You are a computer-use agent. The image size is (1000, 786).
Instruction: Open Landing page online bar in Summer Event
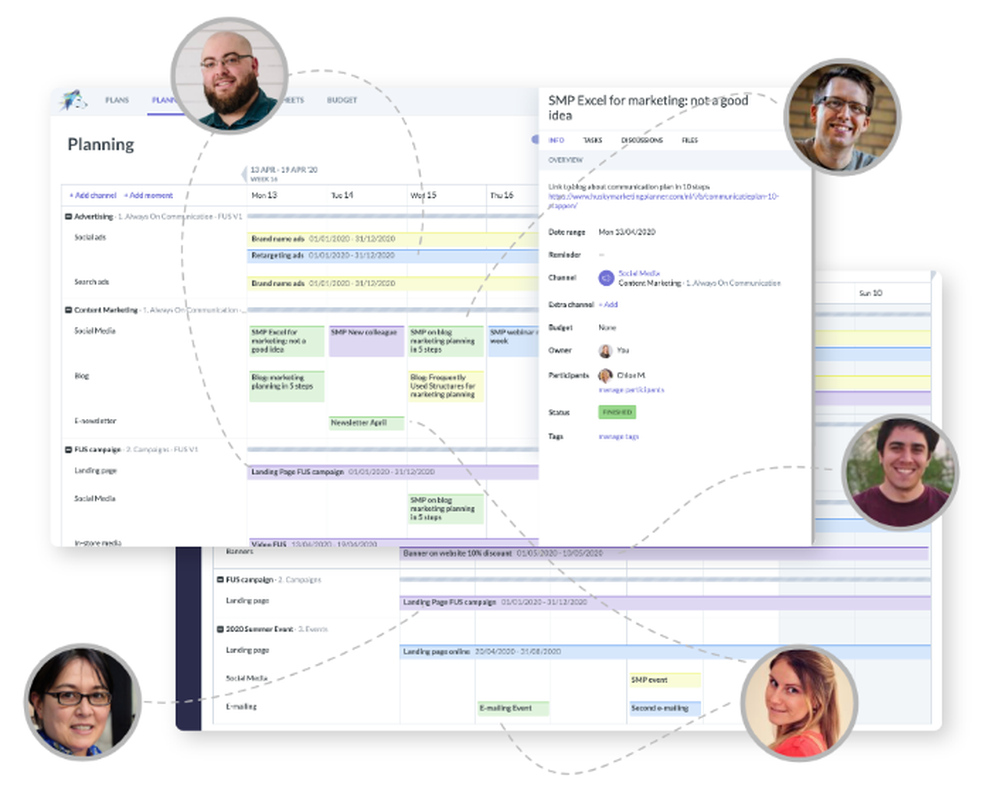tap(665, 652)
